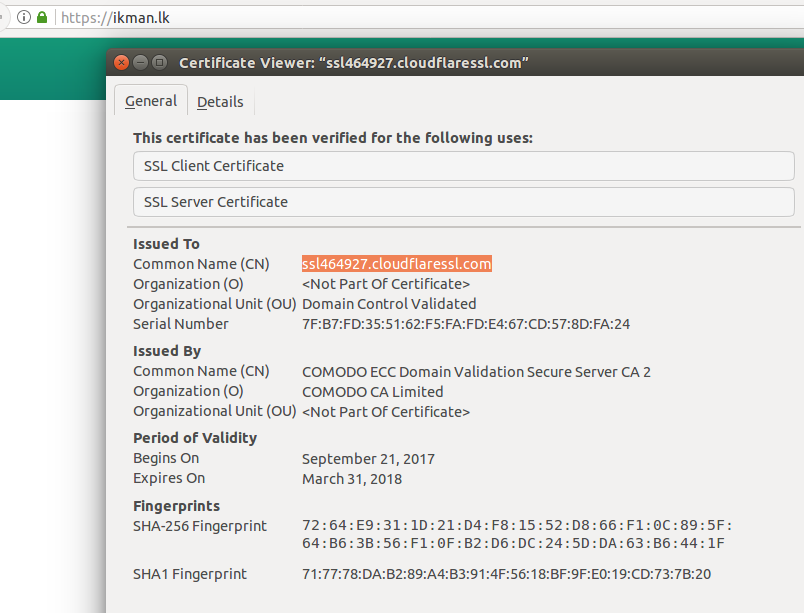Click the SHA1 fingerprint value 71:77:78:DA
The image size is (804, 613).
tap(507, 574)
